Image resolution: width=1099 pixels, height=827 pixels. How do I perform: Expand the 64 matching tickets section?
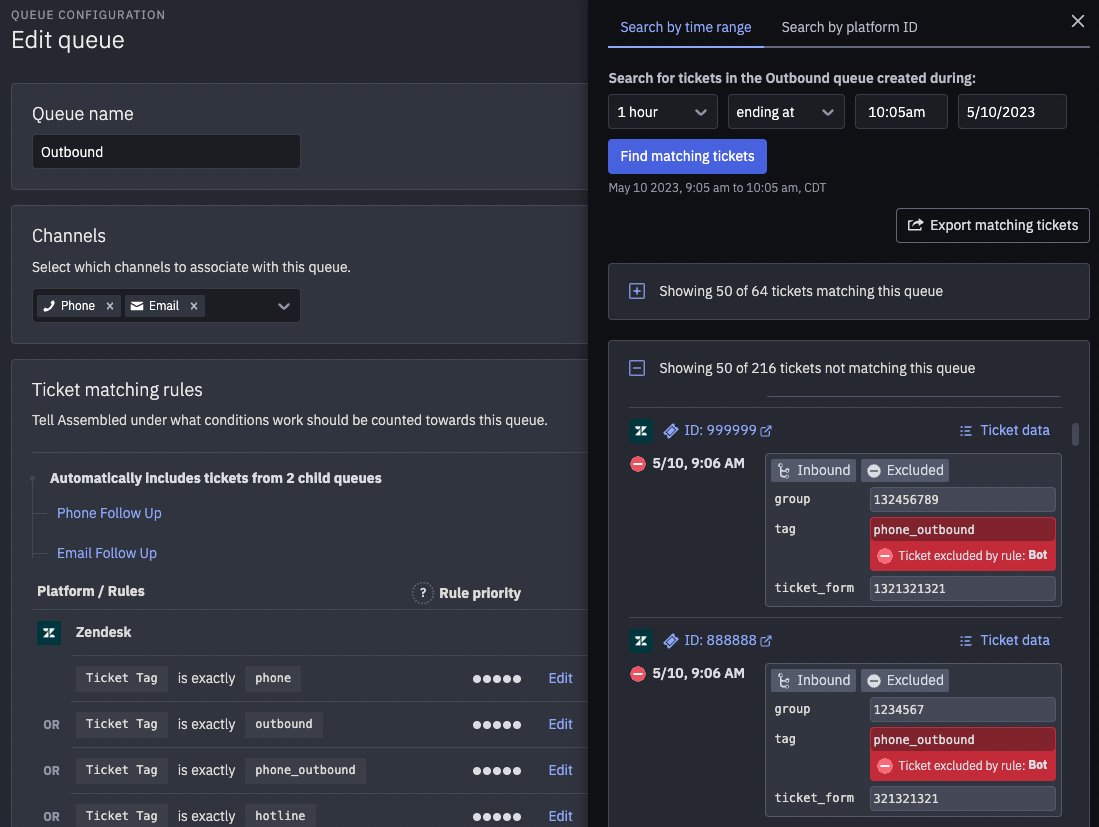point(636,292)
